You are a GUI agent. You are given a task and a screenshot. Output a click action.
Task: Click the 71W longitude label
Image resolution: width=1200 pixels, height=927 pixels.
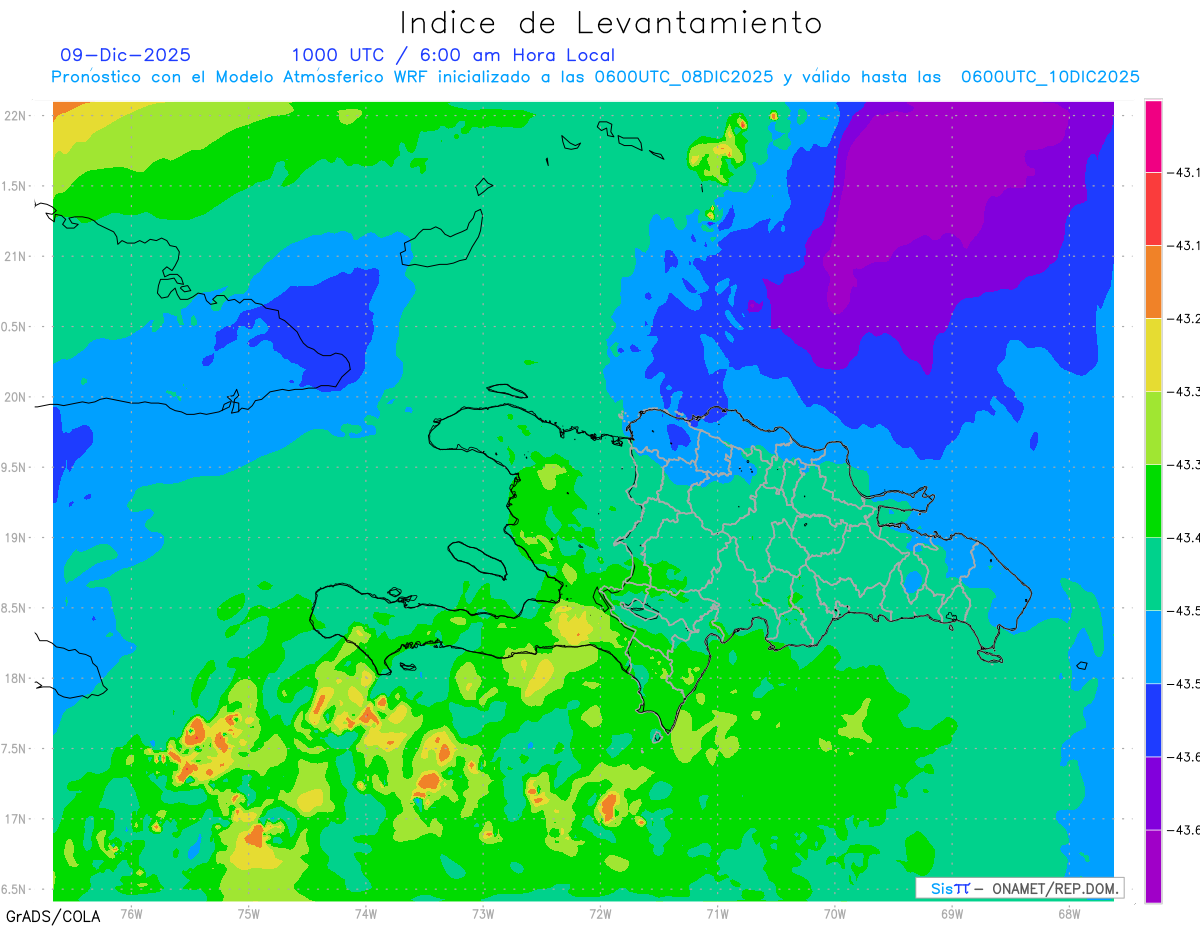pyautogui.click(x=717, y=913)
